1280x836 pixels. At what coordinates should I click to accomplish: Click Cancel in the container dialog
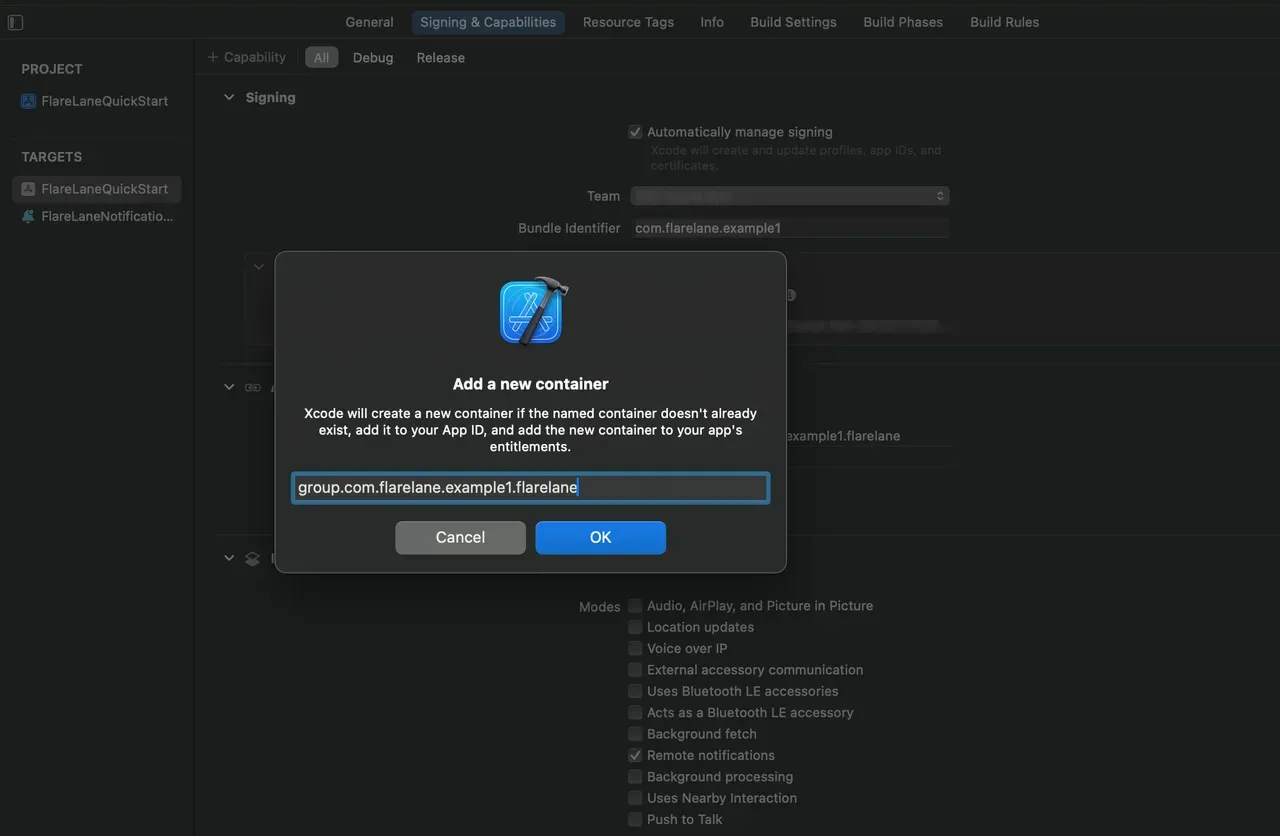click(x=460, y=537)
